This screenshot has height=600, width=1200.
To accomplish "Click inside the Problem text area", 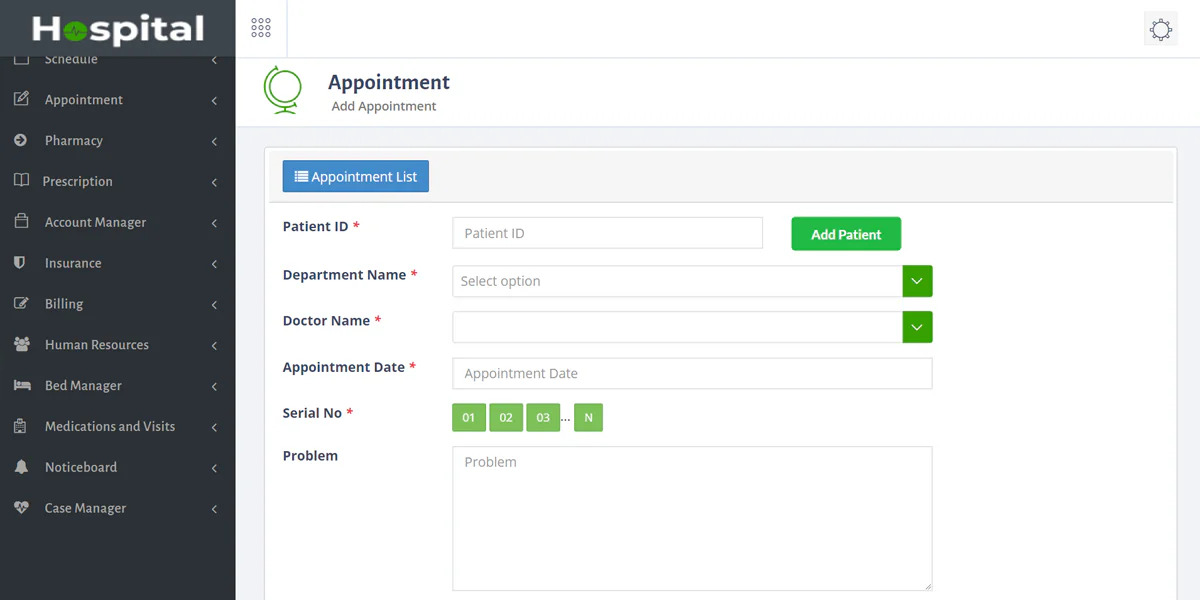I will tap(692, 518).
